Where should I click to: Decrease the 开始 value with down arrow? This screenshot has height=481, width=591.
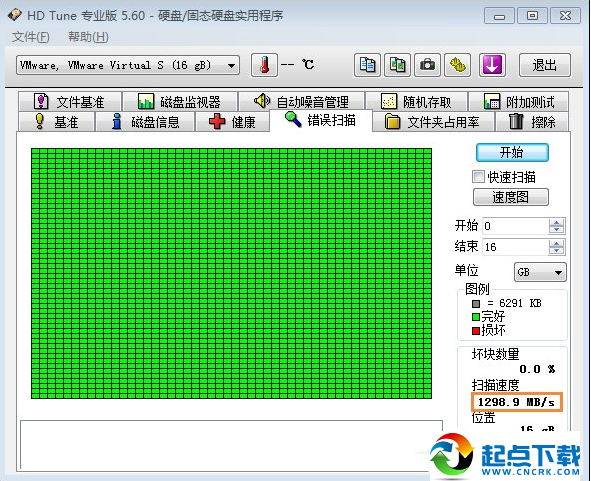556,230
